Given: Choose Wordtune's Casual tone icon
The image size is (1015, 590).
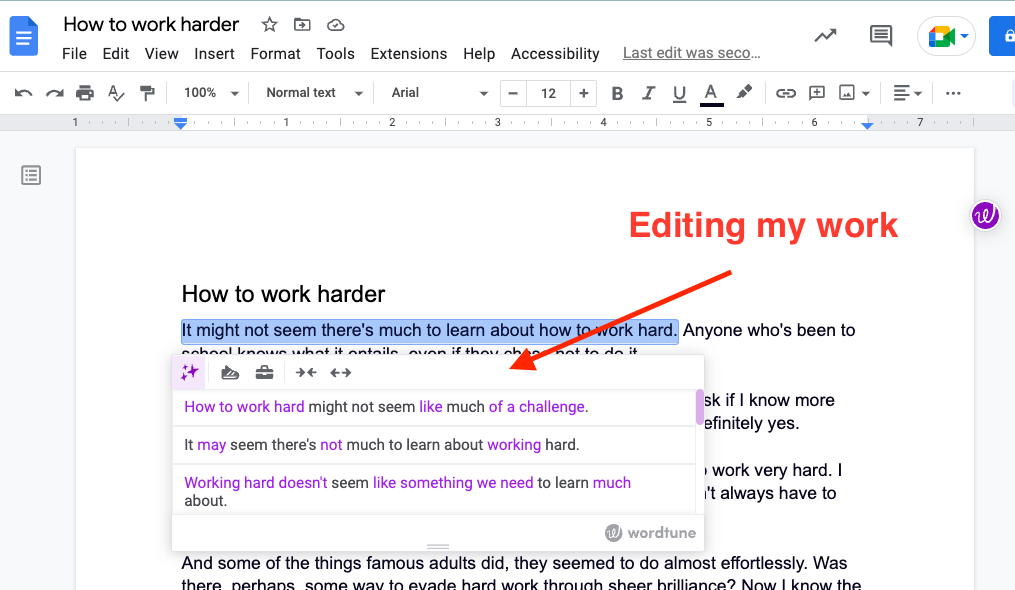Looking at the screenshot, I should point(229,372).
